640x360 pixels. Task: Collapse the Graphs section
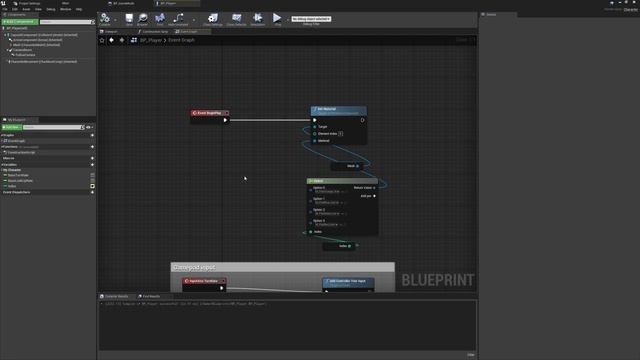tap(2, 135)
